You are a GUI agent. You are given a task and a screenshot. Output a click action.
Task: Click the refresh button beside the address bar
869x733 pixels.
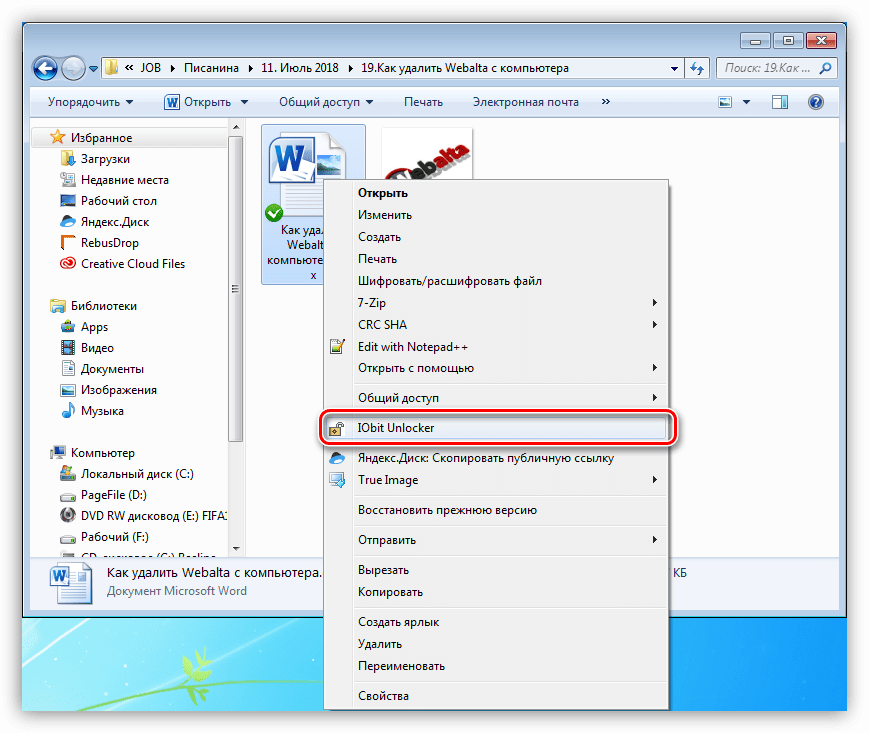pyautogui.click(x=697, y=68)
